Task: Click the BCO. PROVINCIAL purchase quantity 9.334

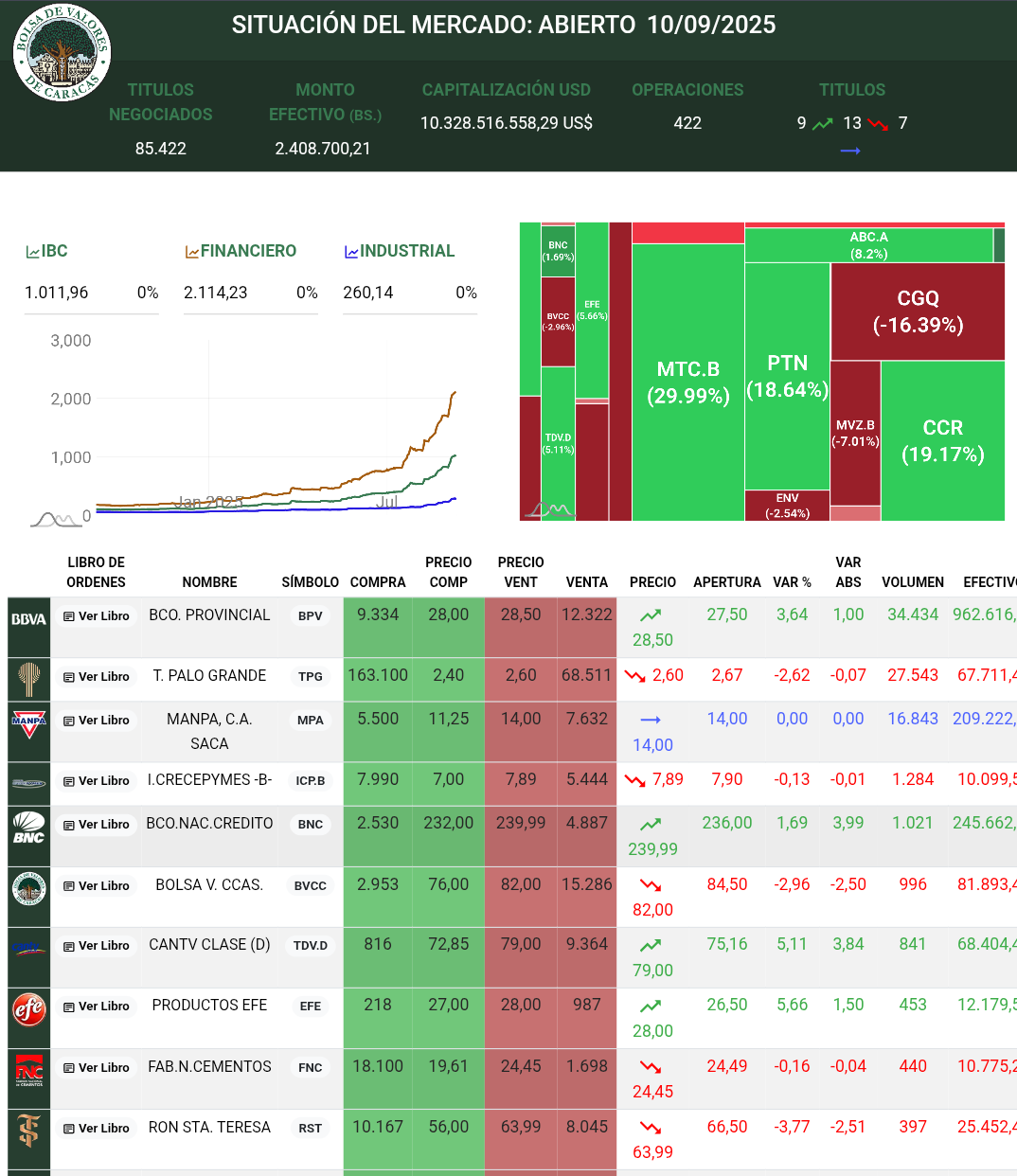Action: [x=378, y=615]
